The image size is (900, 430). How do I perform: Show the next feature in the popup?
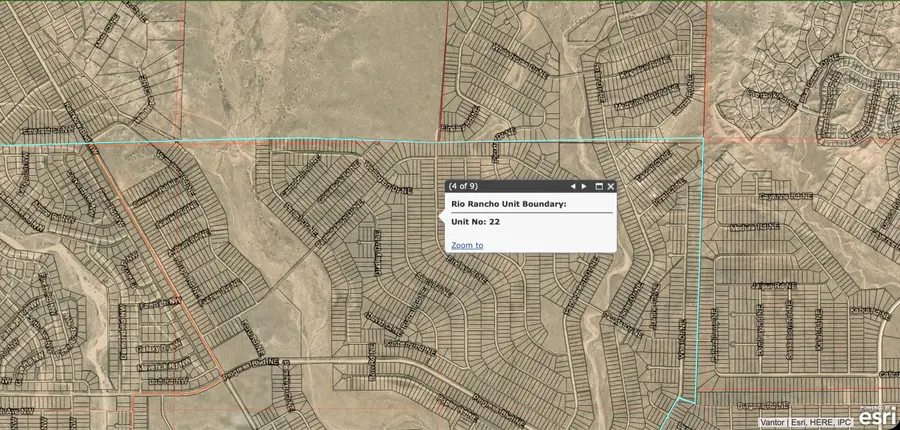point(584,187)
